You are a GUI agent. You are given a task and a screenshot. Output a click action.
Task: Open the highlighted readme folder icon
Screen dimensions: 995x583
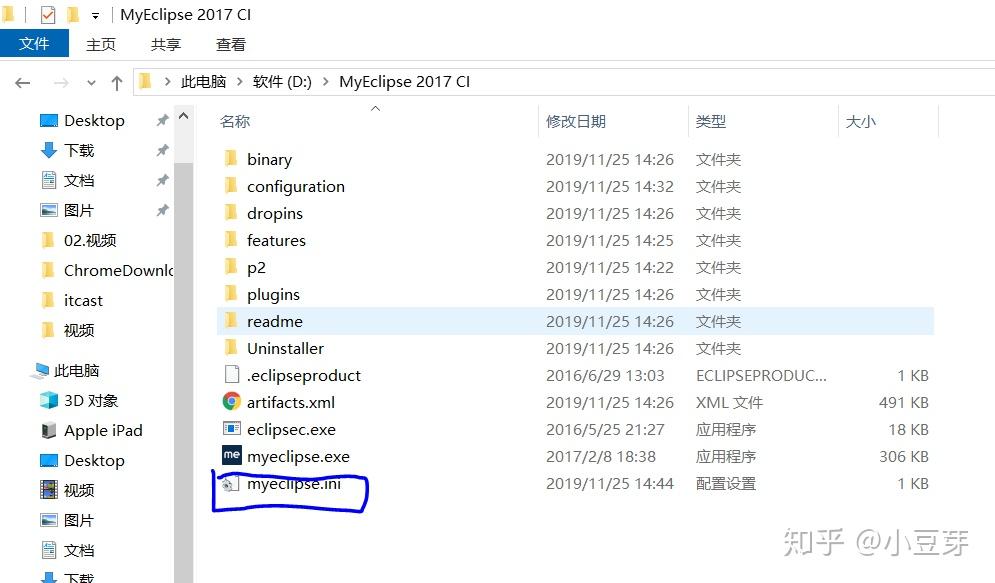[x=233, y=321]
